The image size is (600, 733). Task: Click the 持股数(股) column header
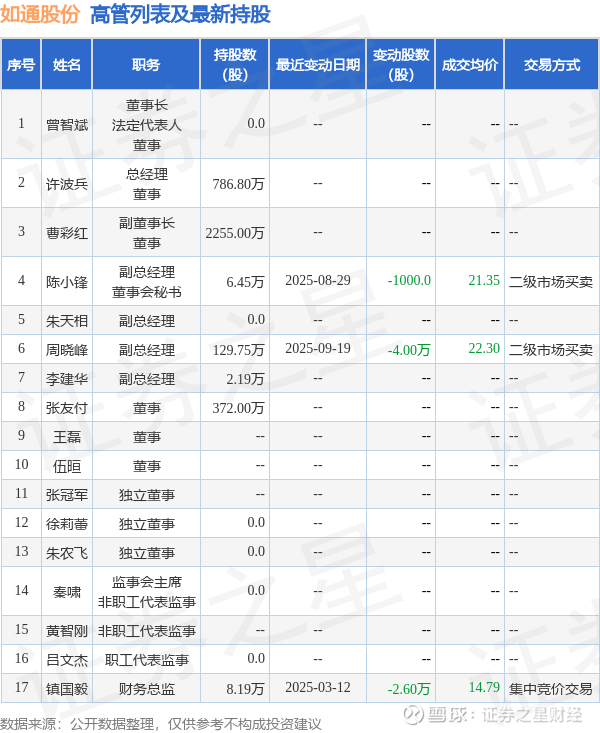click(235, 65)
